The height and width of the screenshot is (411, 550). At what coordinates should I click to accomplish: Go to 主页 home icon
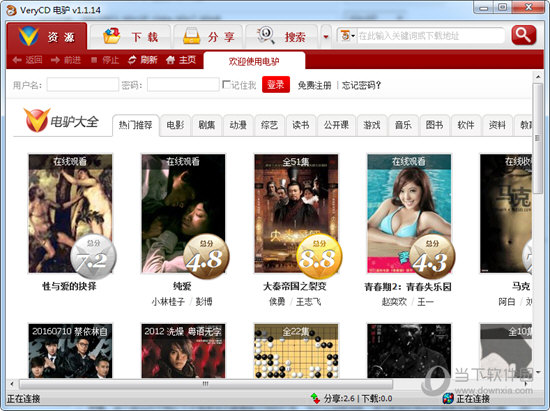170,60
